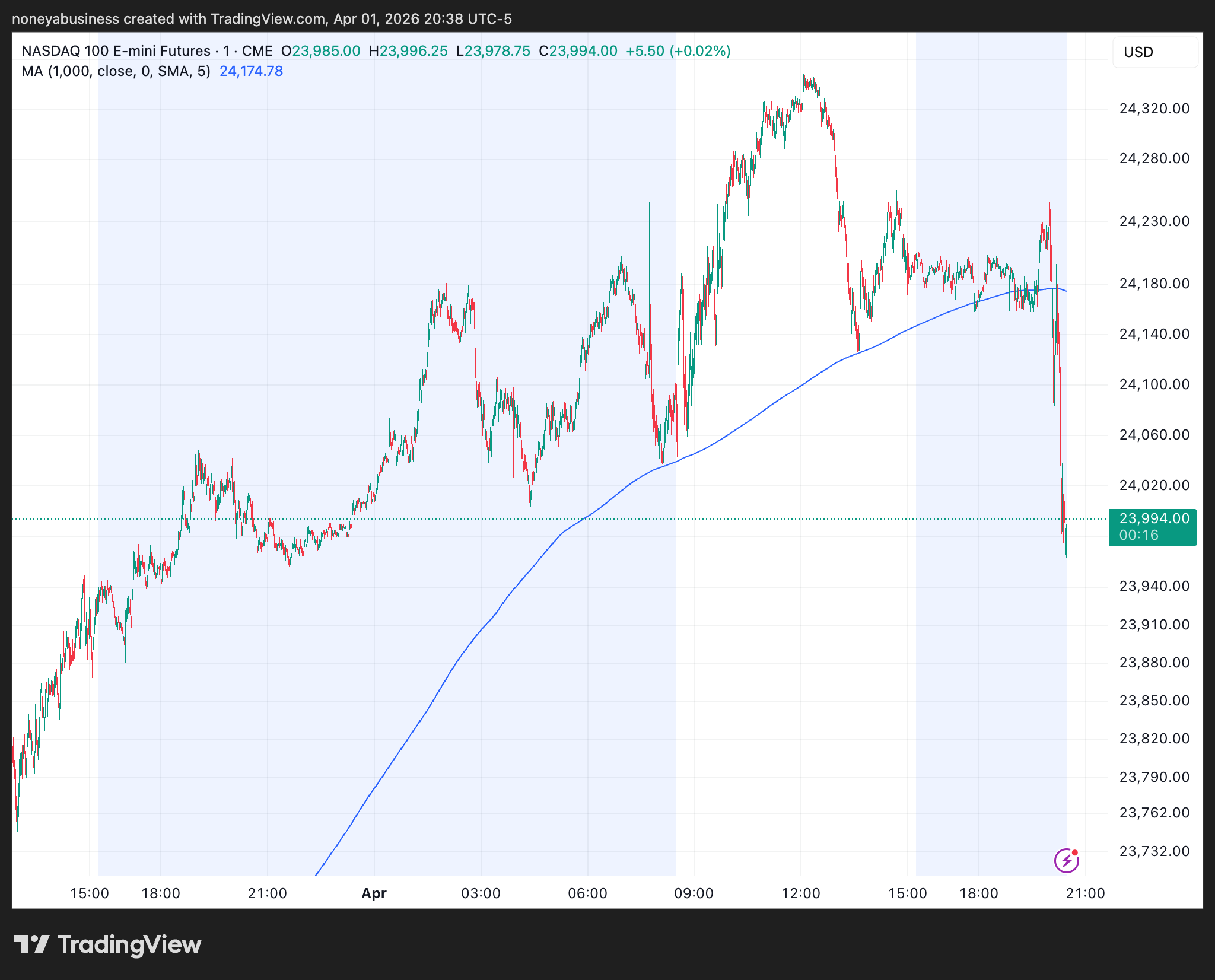Click the high value H23,996.25 in legend
Screen dimensions: 1215x980
tap(408, 51)
